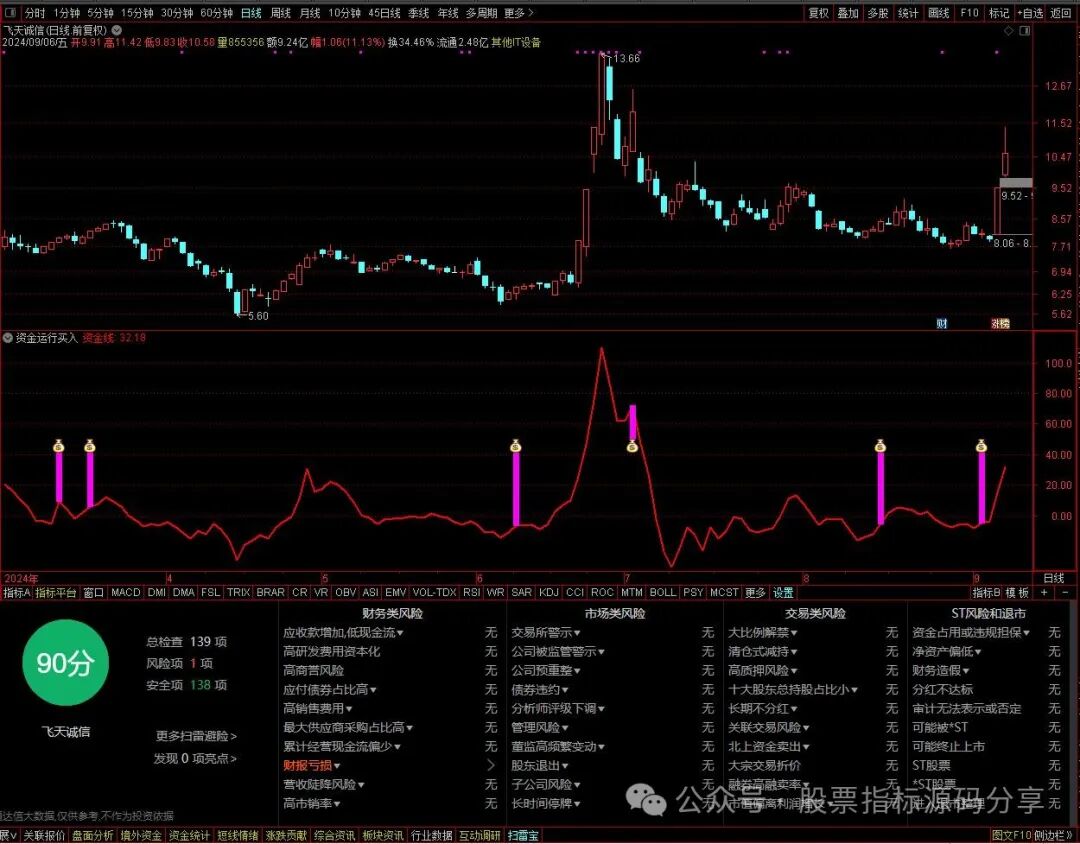The width and height of the screenshot is (1080, 844).
Task: Switch to BOLL indicator tab
Action: pyautogui.click(x=663, y=593)
